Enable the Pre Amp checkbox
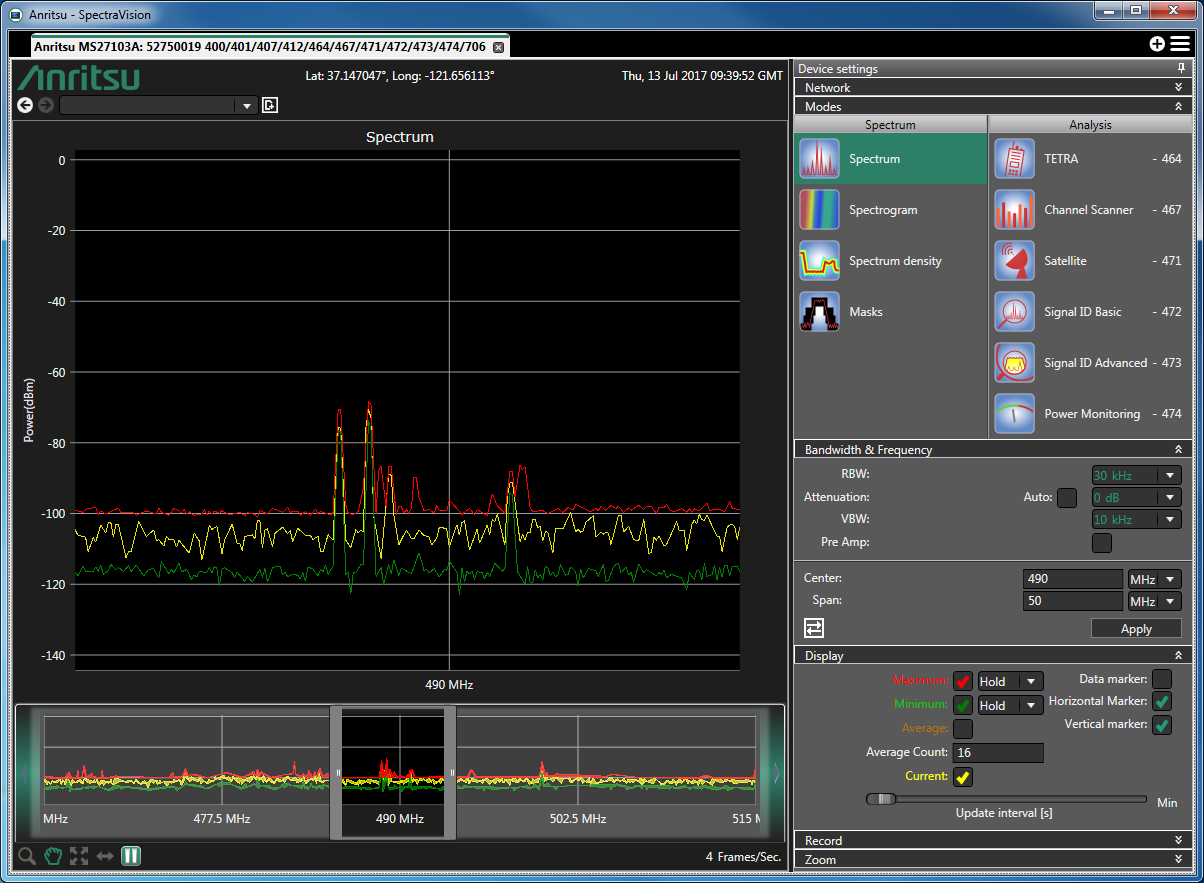1204x883 pixels. (x=1101, y=543)
